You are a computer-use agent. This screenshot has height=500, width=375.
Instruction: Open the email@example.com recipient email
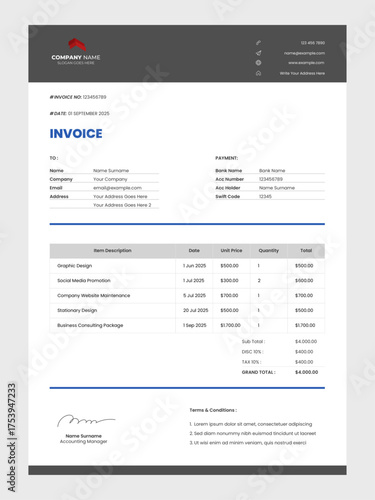tap(117, 188)
